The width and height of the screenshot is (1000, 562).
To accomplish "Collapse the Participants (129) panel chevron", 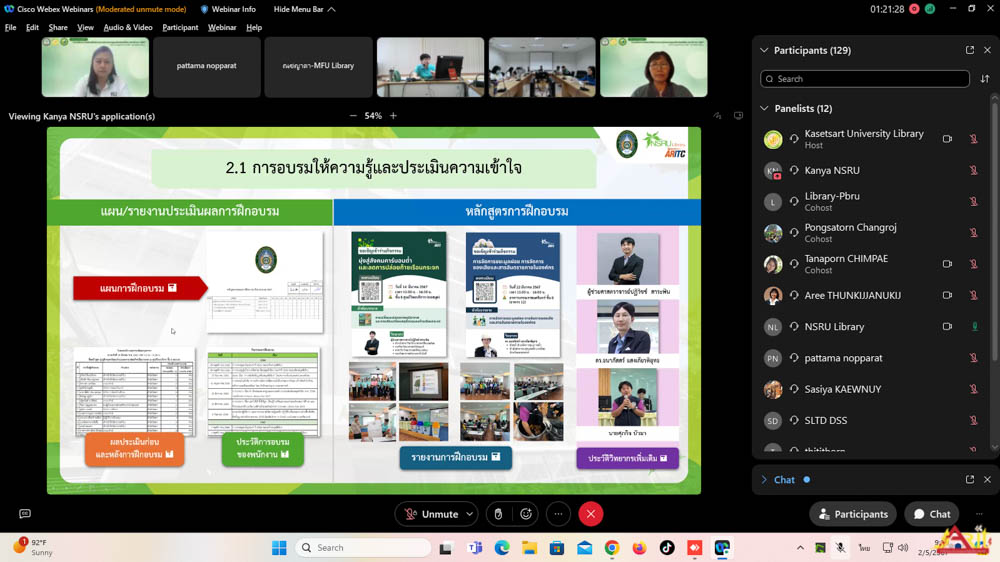I will tap(764, 50).
